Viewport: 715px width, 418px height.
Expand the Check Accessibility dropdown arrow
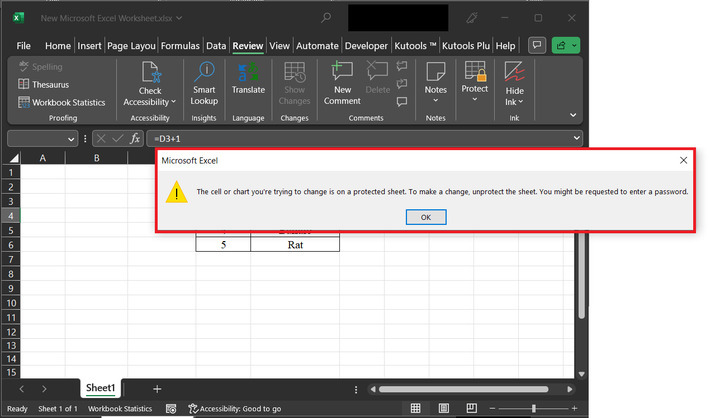[173, 102]
